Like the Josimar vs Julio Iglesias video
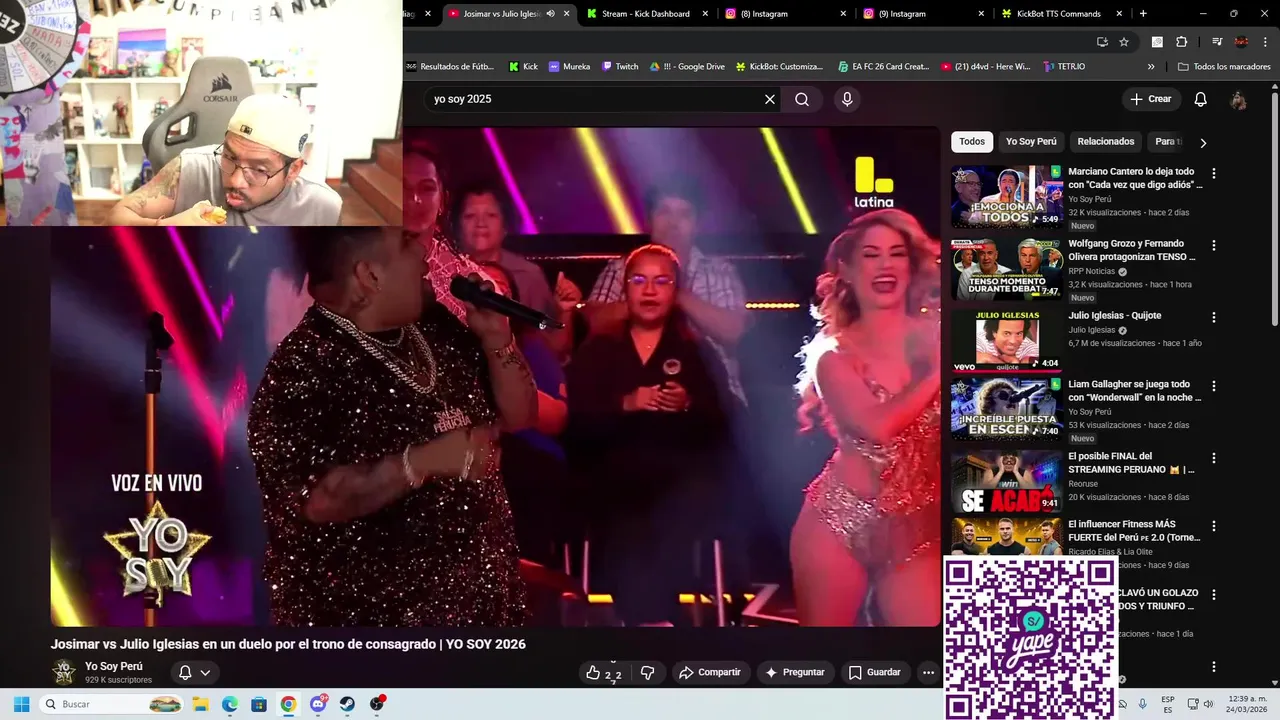The width and height of the screenshot is (1280, 720). click(604, 673)
